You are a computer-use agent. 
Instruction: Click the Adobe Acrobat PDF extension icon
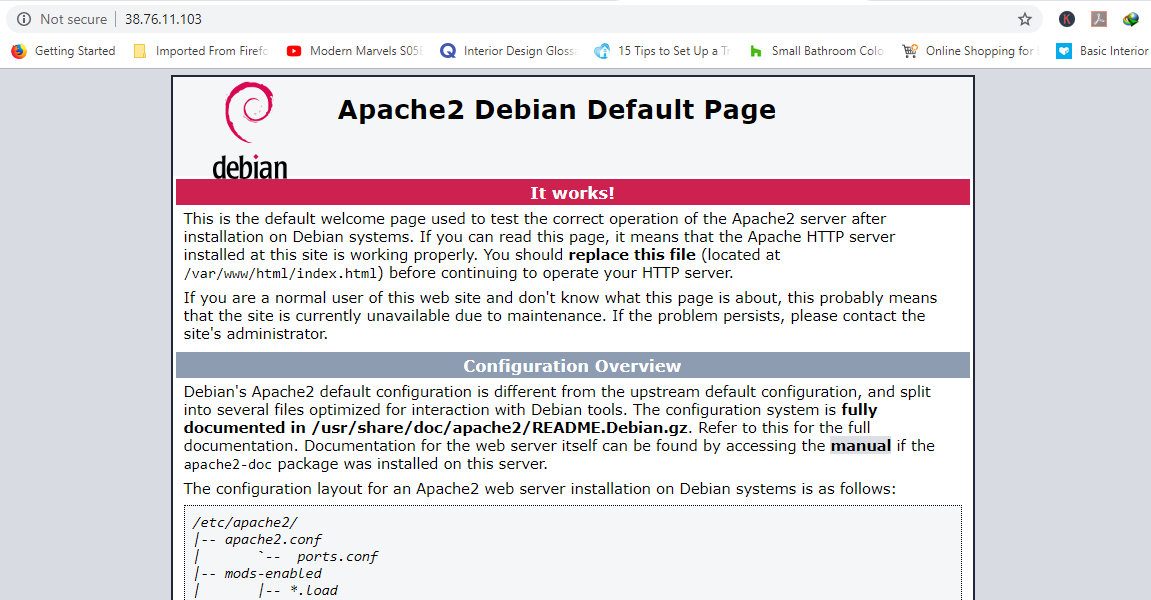tap(1098, 19)
